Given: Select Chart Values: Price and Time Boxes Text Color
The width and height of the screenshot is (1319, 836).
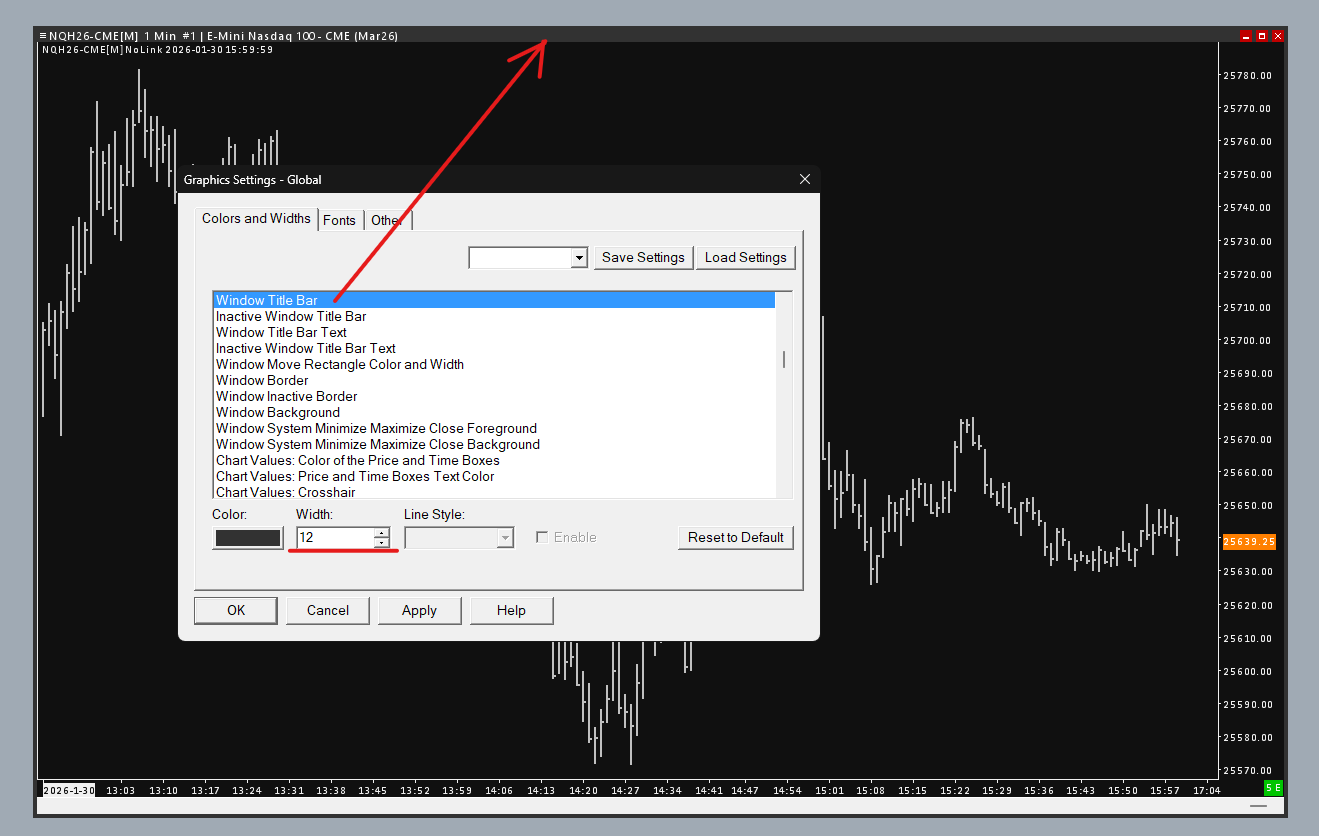Looking at the screenshot, I should pos(494,476).
